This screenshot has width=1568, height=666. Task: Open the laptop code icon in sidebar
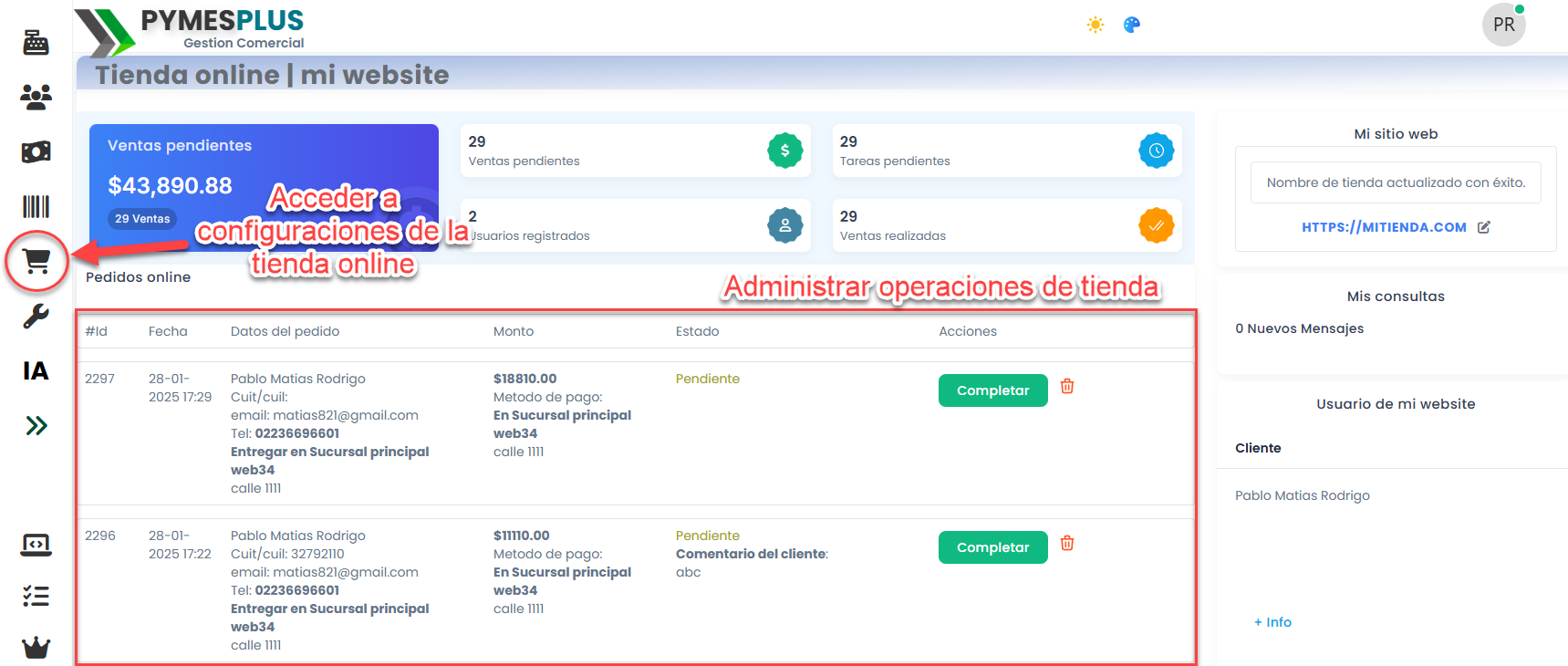tap(36, 545)
